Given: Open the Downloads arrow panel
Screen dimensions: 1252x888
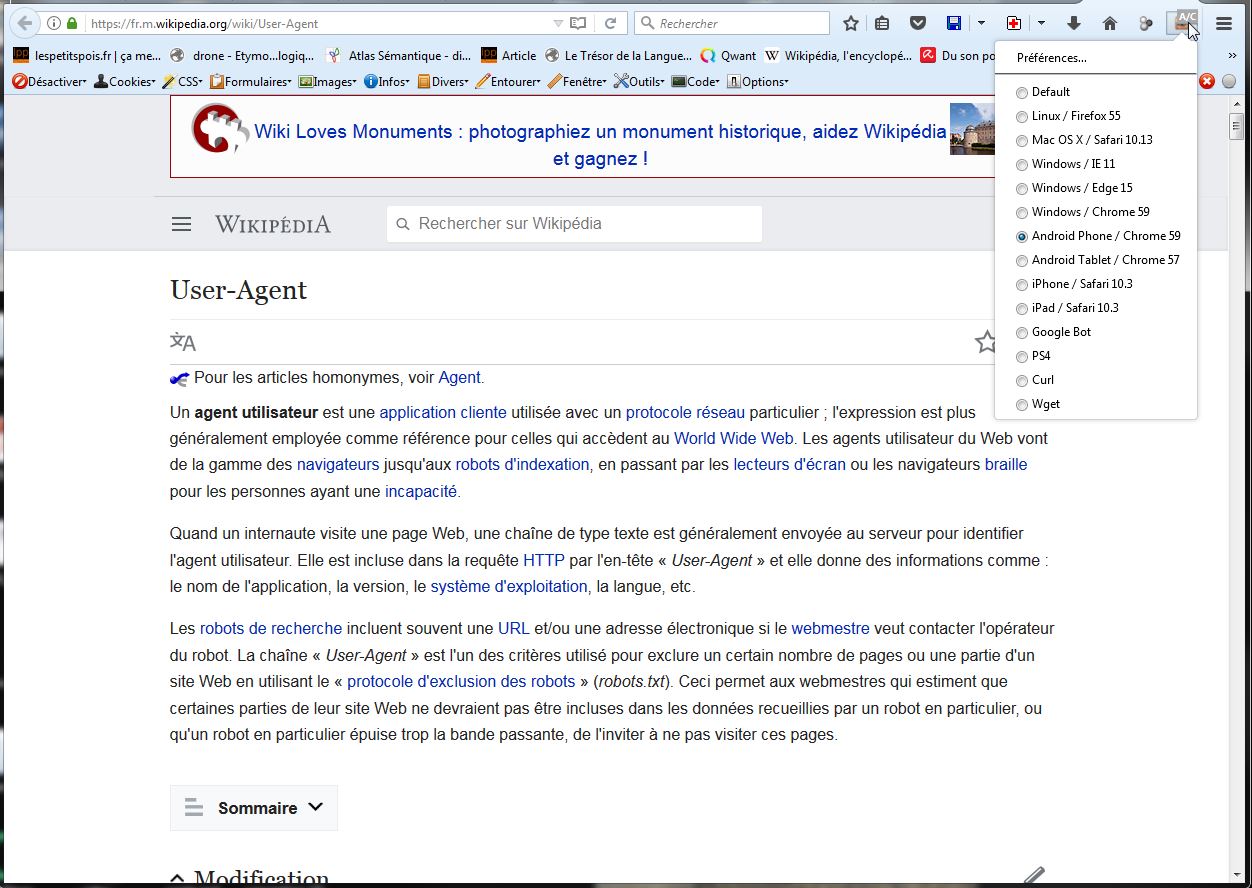Looking at the screenshot, I should pos(1074,23).
